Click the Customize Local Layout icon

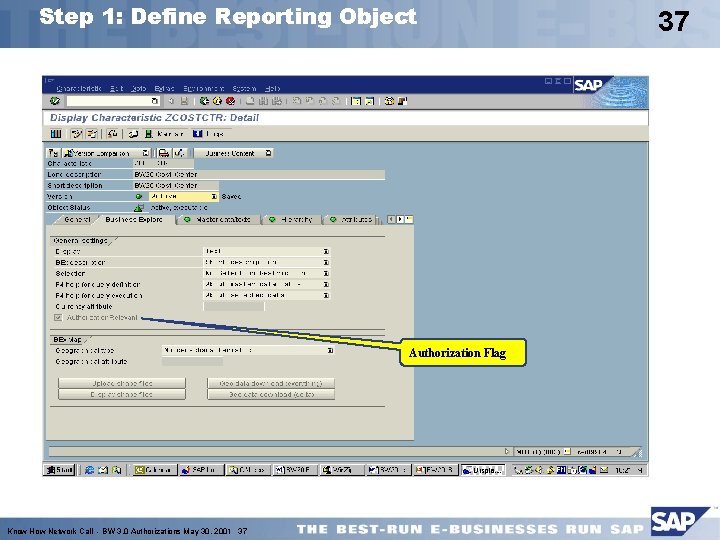[403, 101]
